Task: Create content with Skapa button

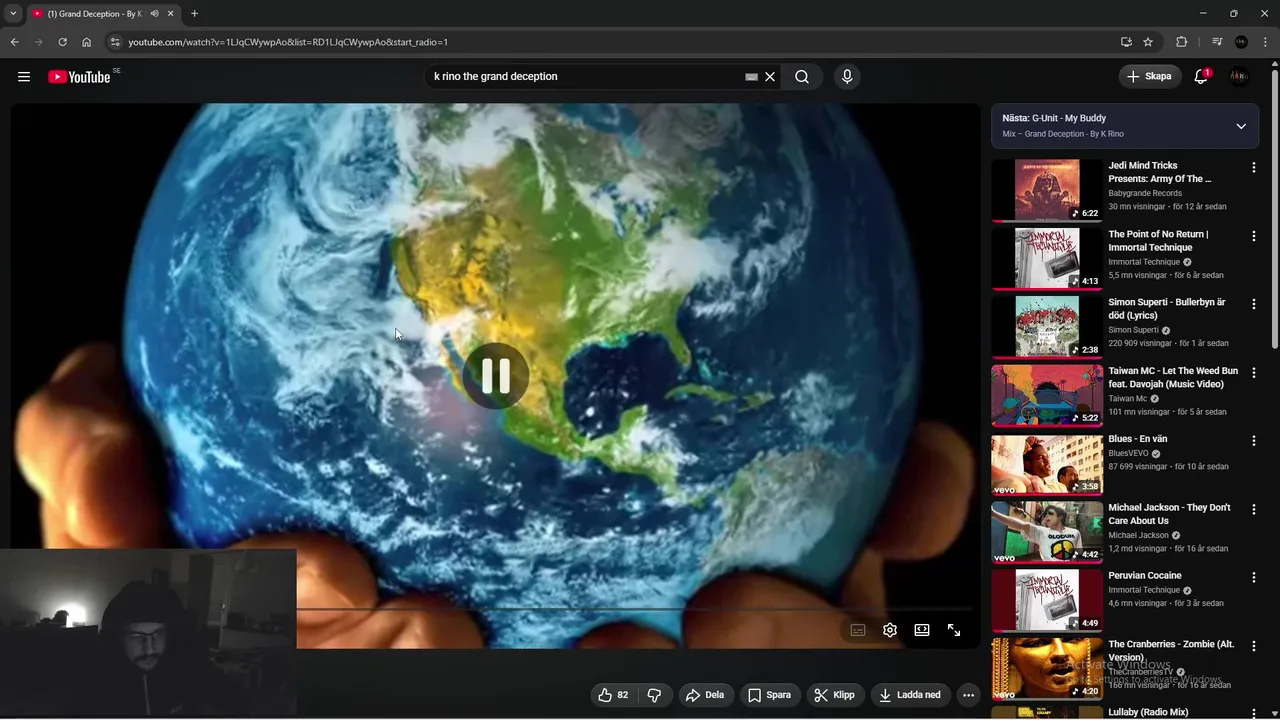Action: pyautogui.click(x=1149, y=77)
